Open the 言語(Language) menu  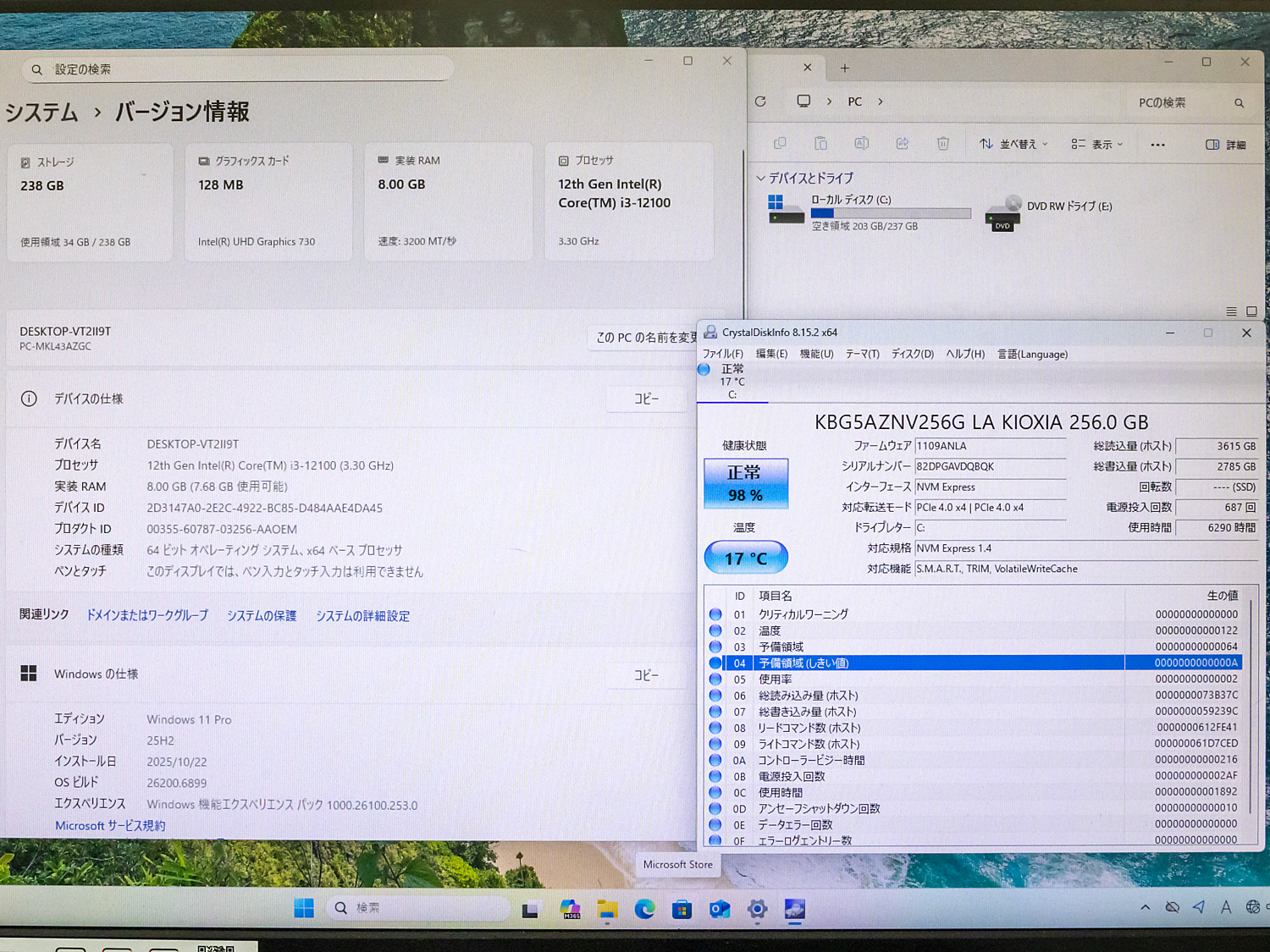[x=1031, y=354]
